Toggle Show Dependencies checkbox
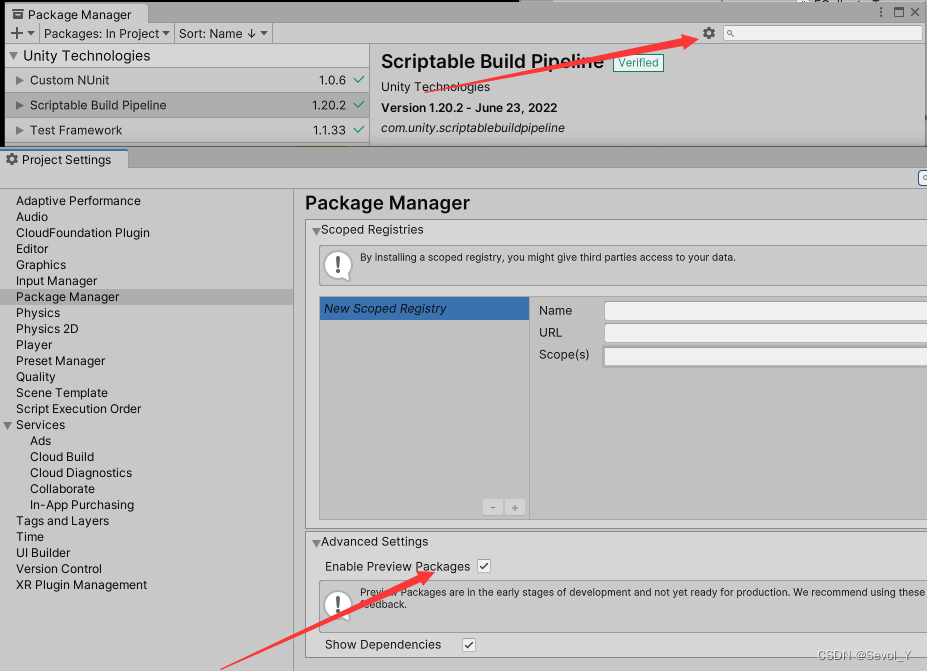This screenshot has width=927, height=671. coord(469,644)
